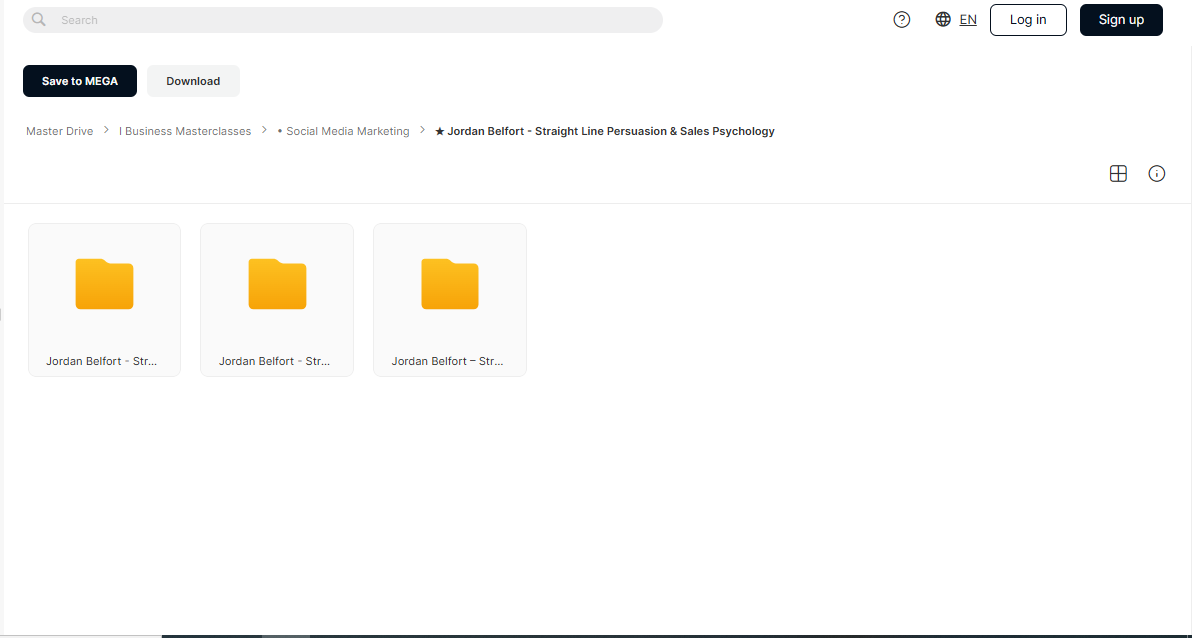Open Social Media Marketing breadcrumb

(343, 131)
